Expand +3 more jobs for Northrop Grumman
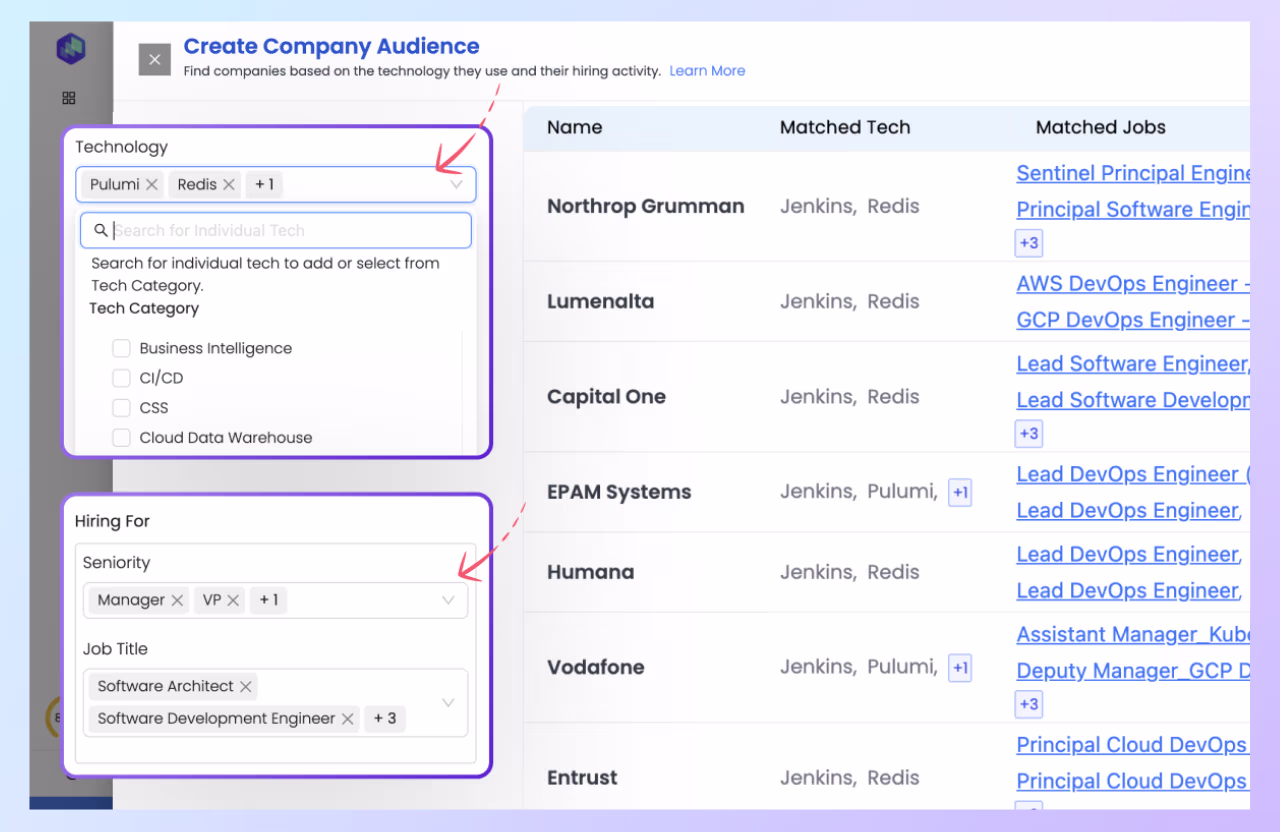1280x832 pixels. click(1028, 243)
